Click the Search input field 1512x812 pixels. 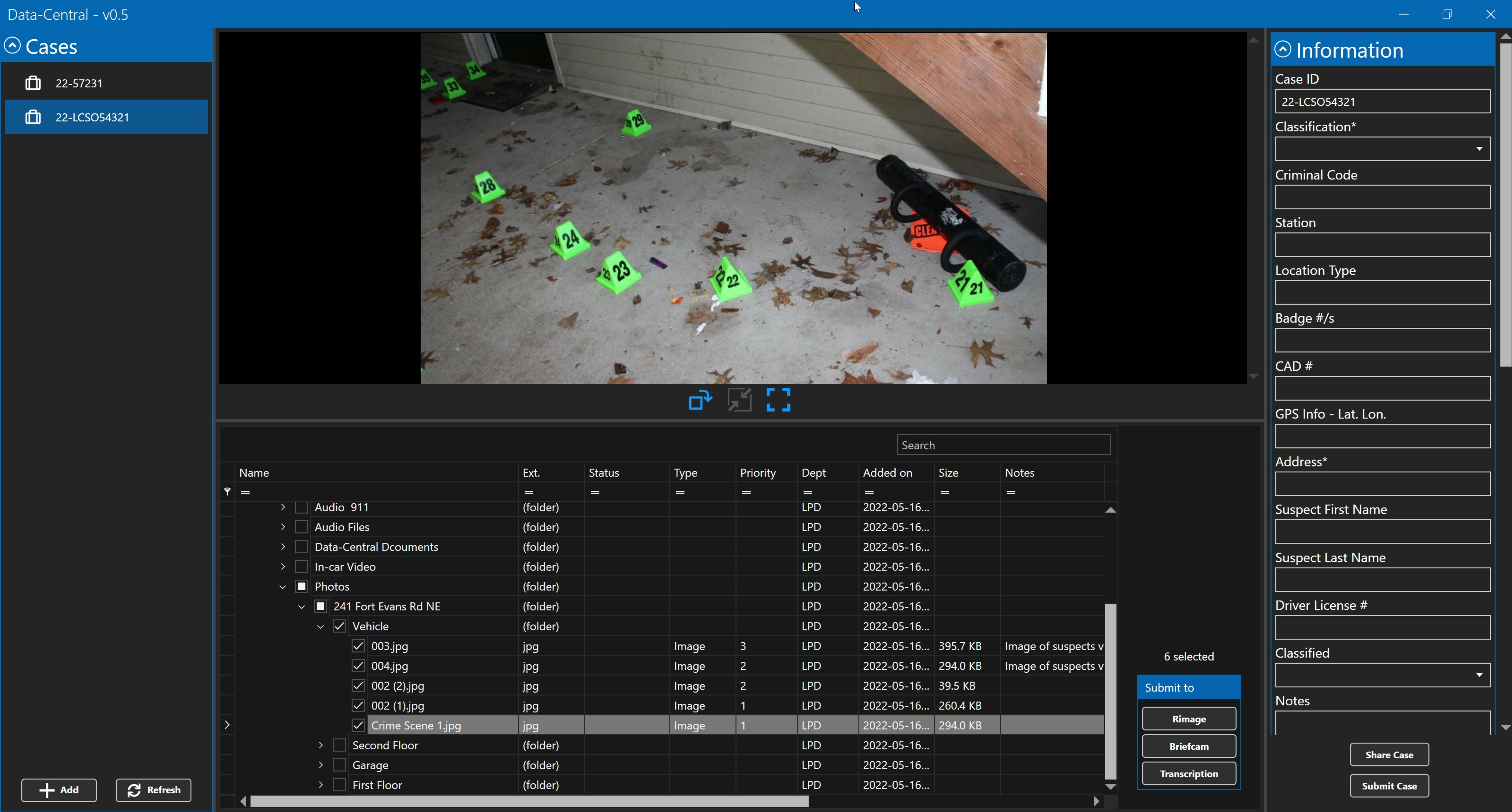1003,445
